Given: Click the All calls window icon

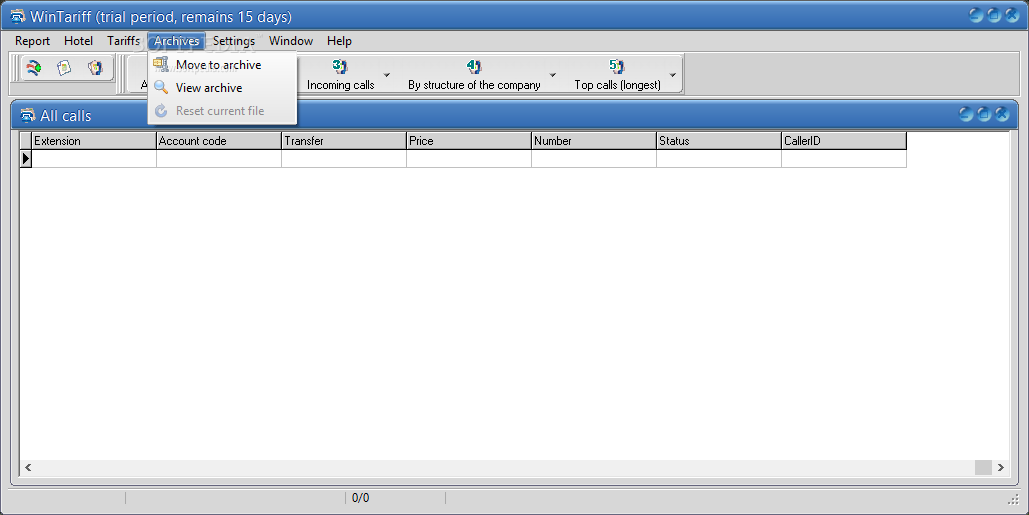Looking at the screenshot, I should click(28, 115).
